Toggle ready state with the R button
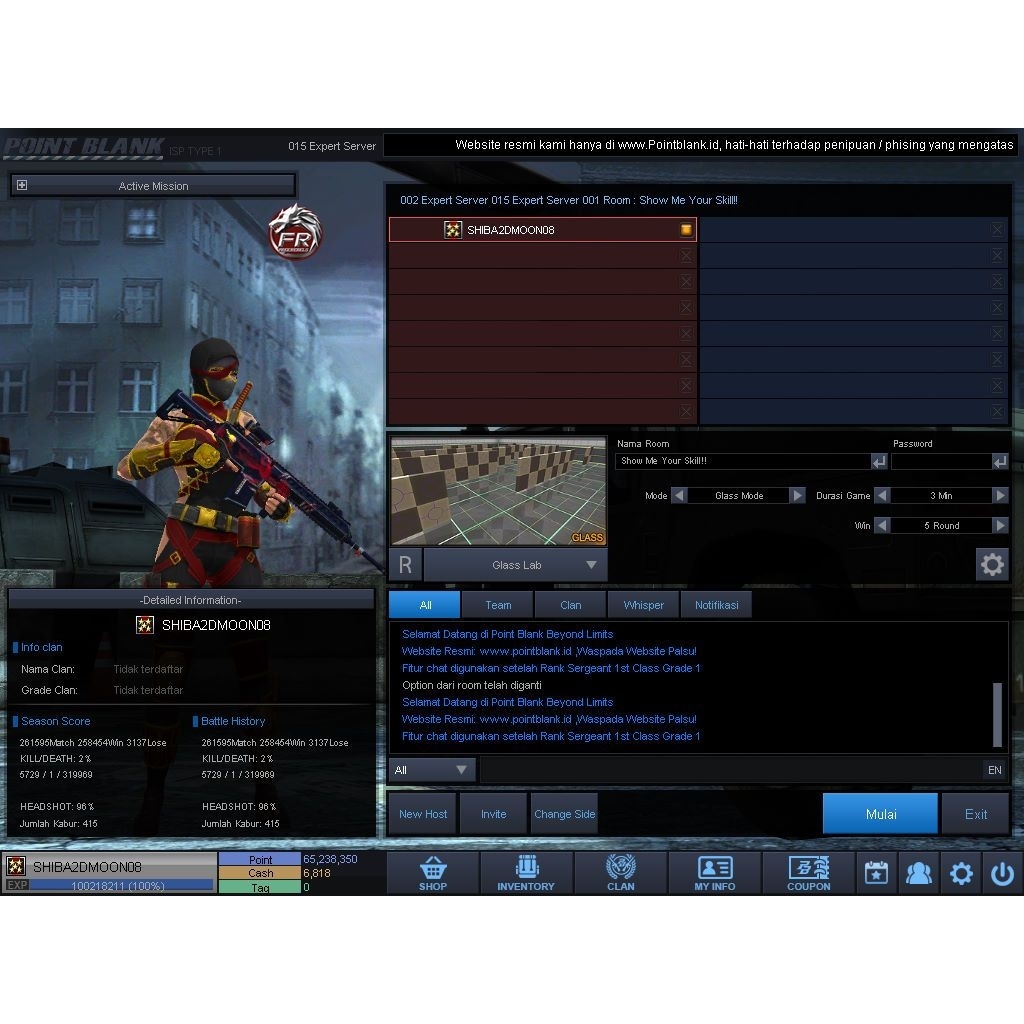 pos(404,564)
